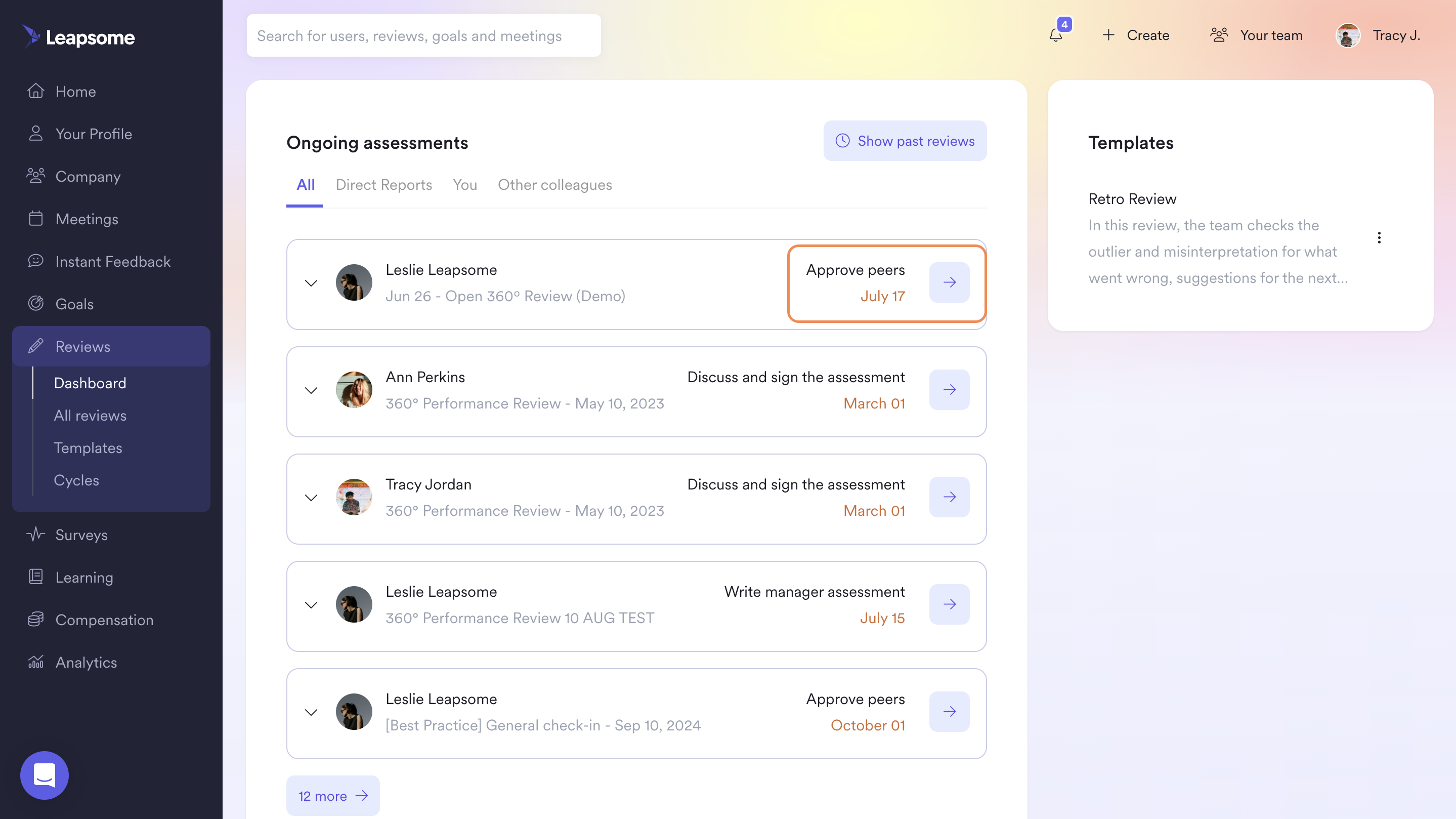The image size is (1456, 819).
Task: Click Your team label
Action: [1271, 35]
